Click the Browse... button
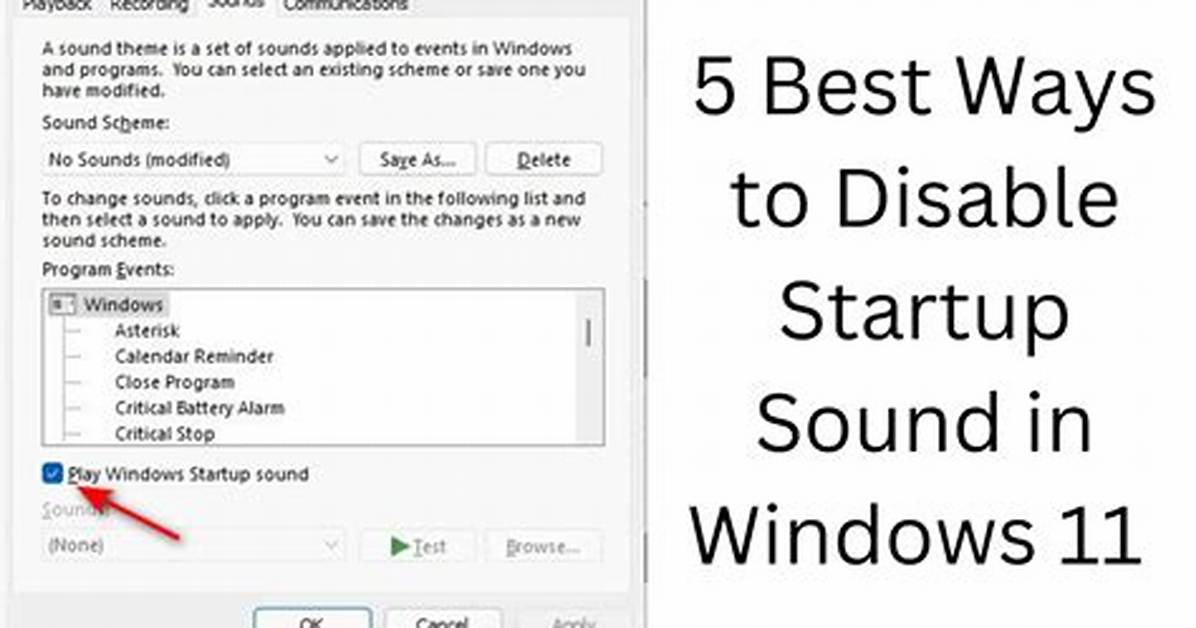The width and height of the screenshot is (1196, 628). click(544, 546)
